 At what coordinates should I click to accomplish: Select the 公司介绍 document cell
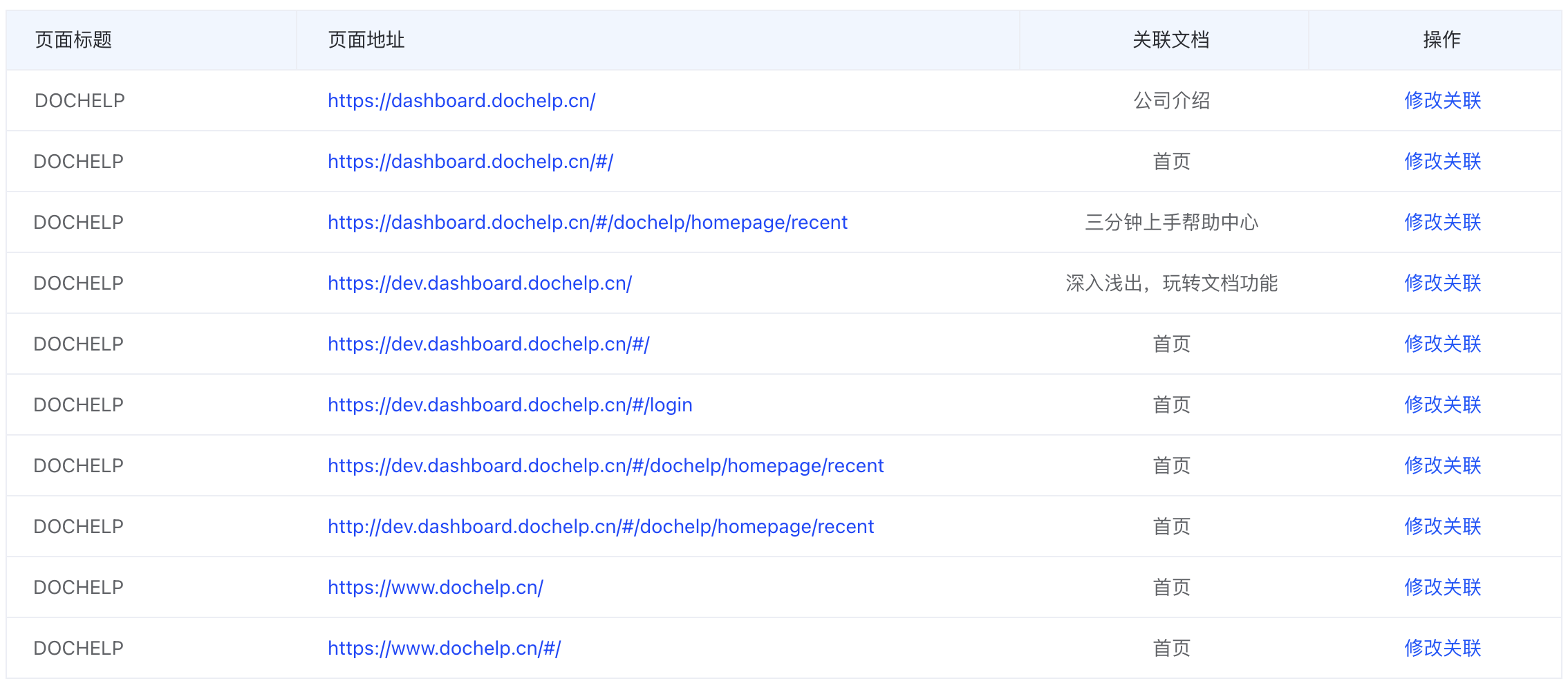click(1171, 101)
